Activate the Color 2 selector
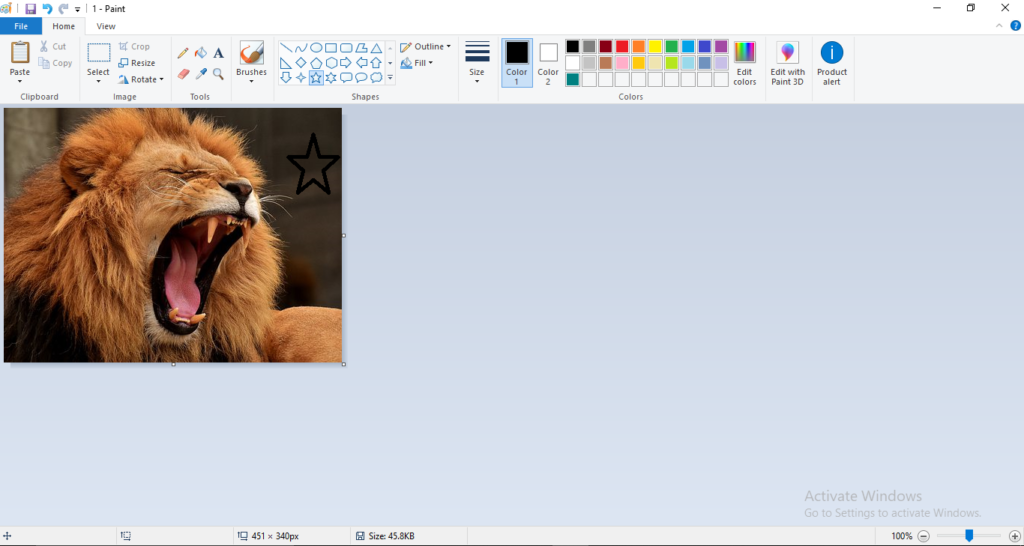 pos(548,62)
